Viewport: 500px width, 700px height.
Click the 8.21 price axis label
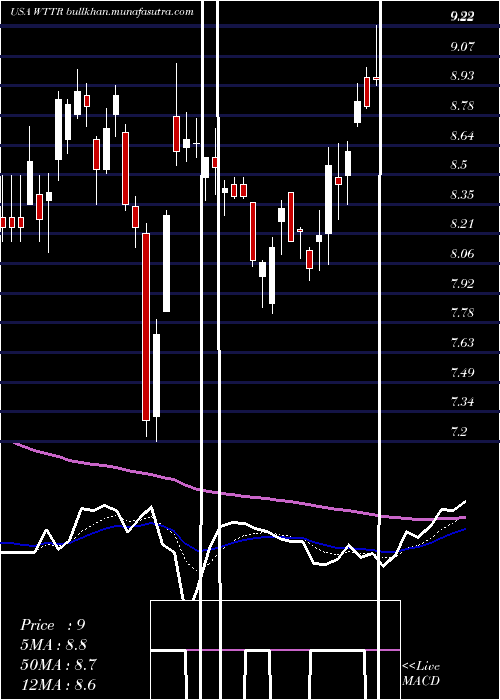pyautogui.click(x=462, y=224)
